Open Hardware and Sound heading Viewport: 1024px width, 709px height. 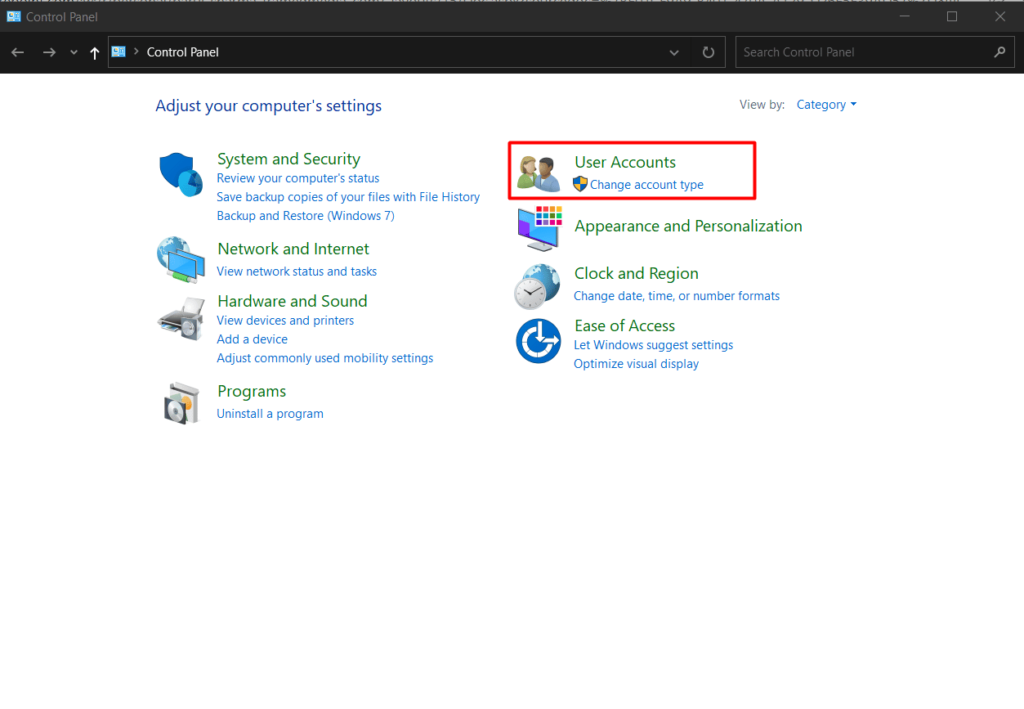click(x=293, y=301)
